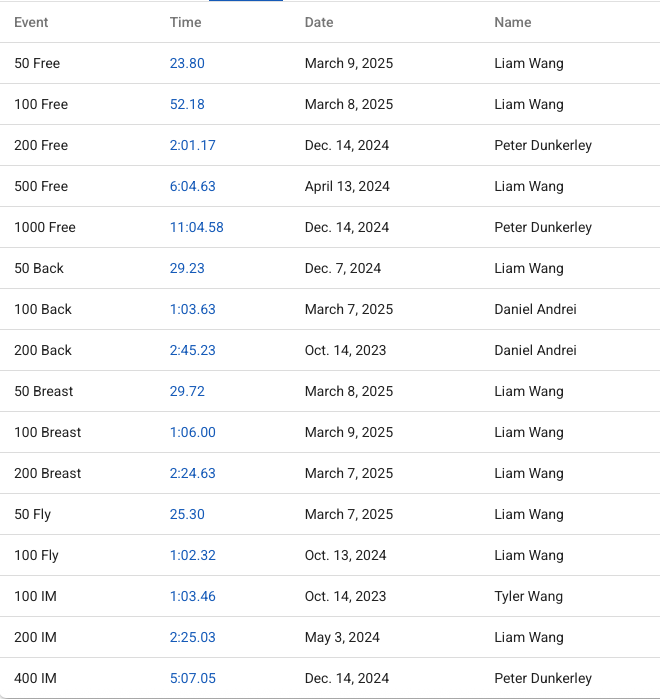Click the Date column header
660x699 pixels.
pos(319,22)
